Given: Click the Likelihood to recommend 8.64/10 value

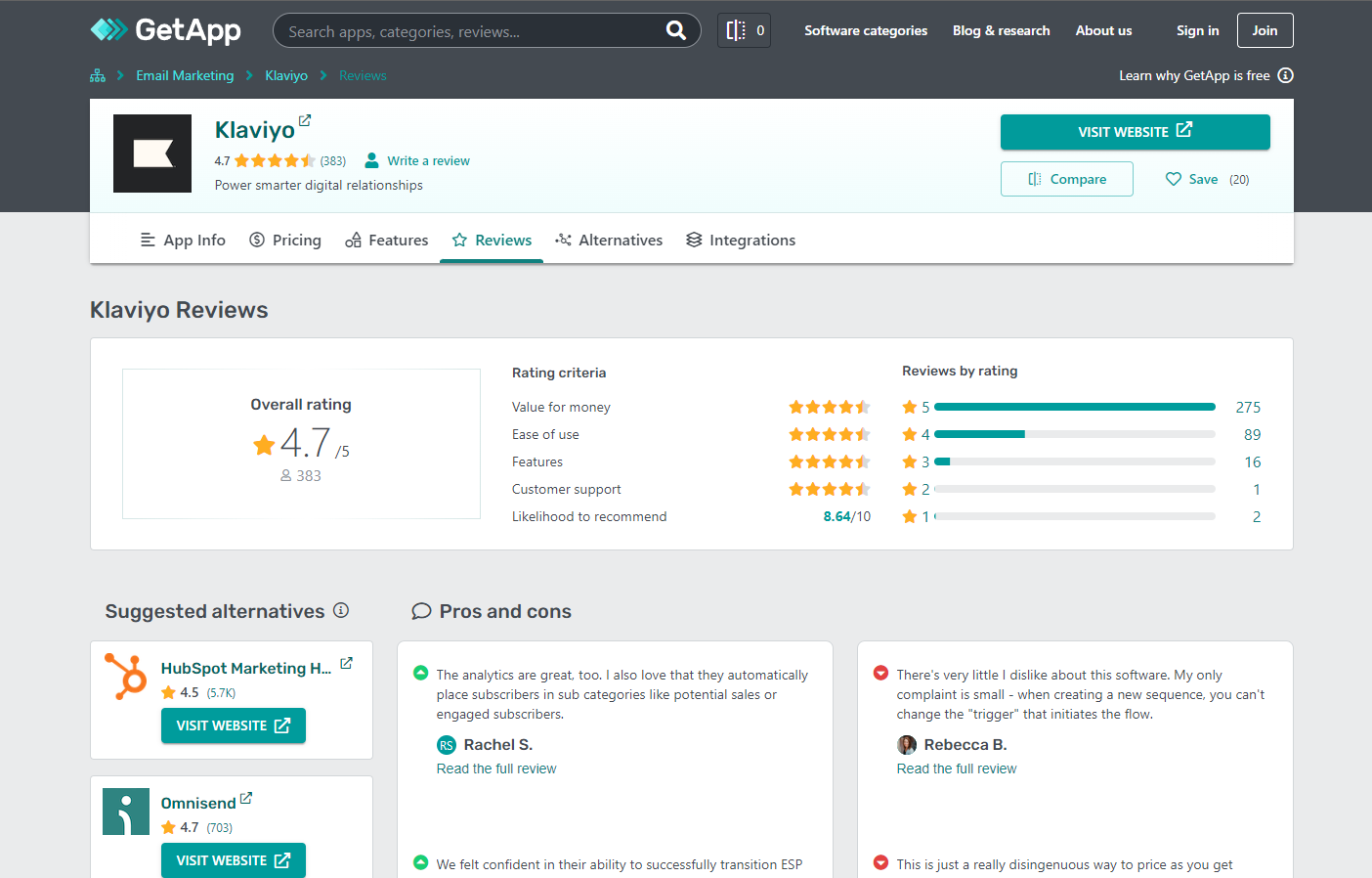Looking at the screenshot, I should (x=847, y=516).
